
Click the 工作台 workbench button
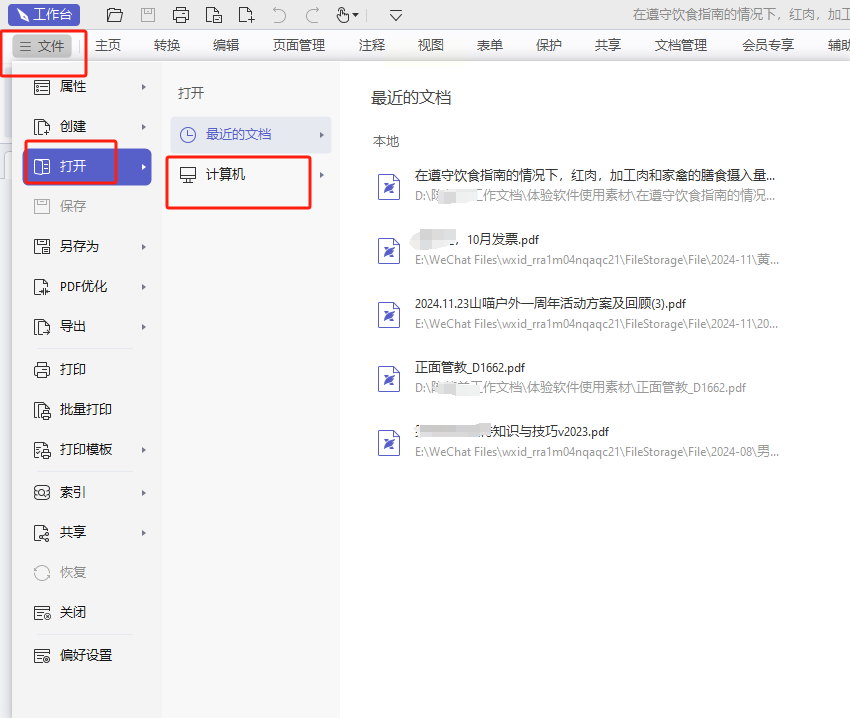pyautogui.click(x=44, y=15)
